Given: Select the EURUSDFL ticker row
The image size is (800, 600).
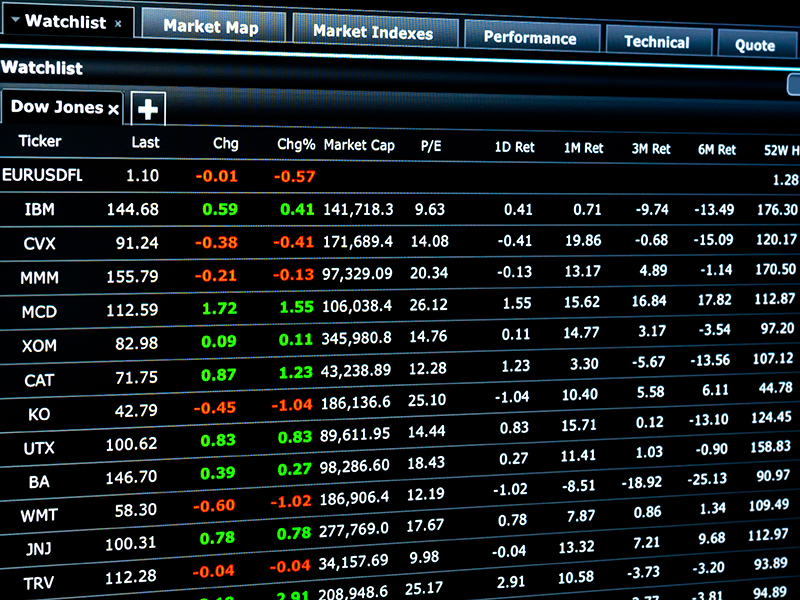Looking at the screenshot, I should (42, 175).
